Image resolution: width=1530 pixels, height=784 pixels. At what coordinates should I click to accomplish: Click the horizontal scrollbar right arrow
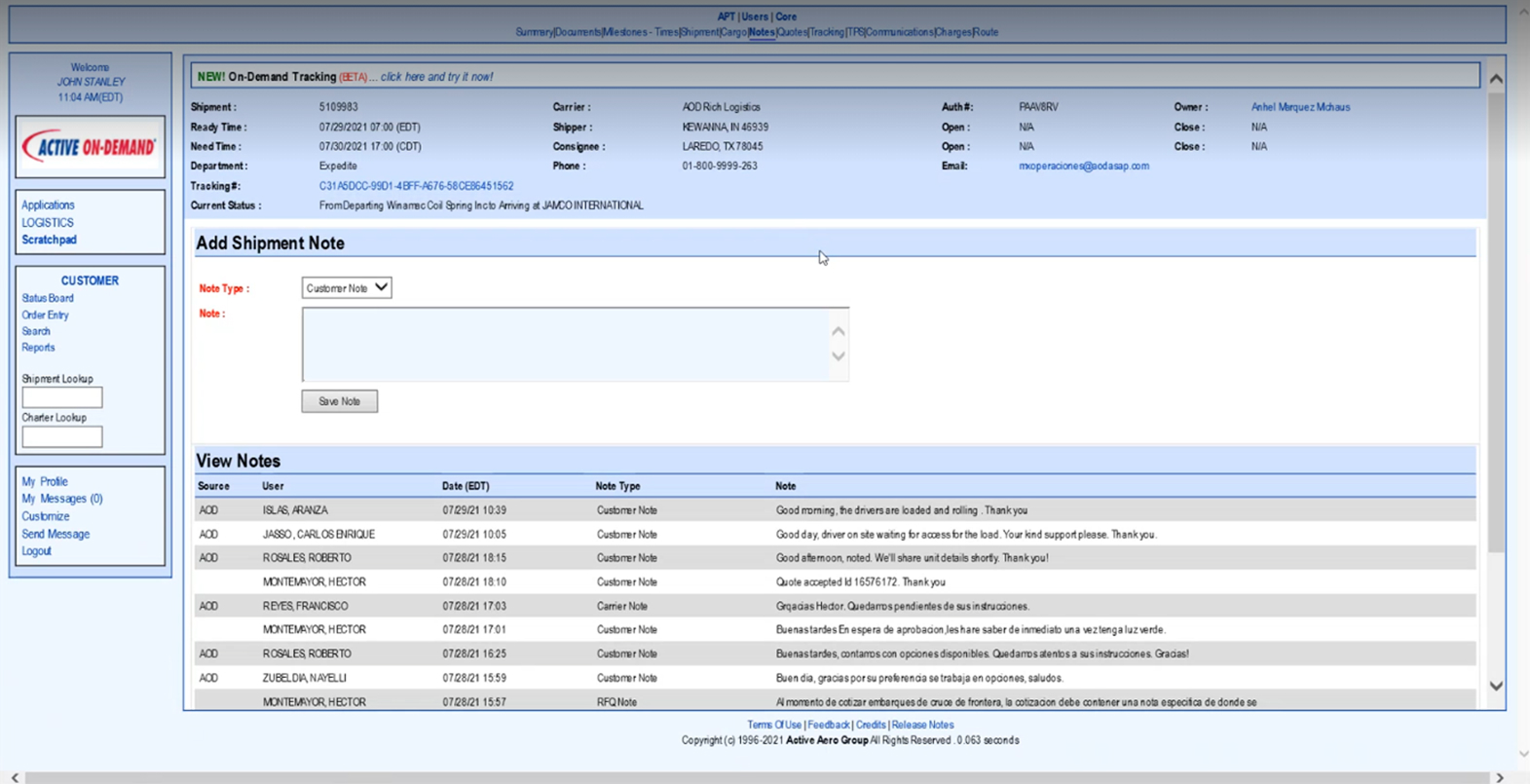1500,777
